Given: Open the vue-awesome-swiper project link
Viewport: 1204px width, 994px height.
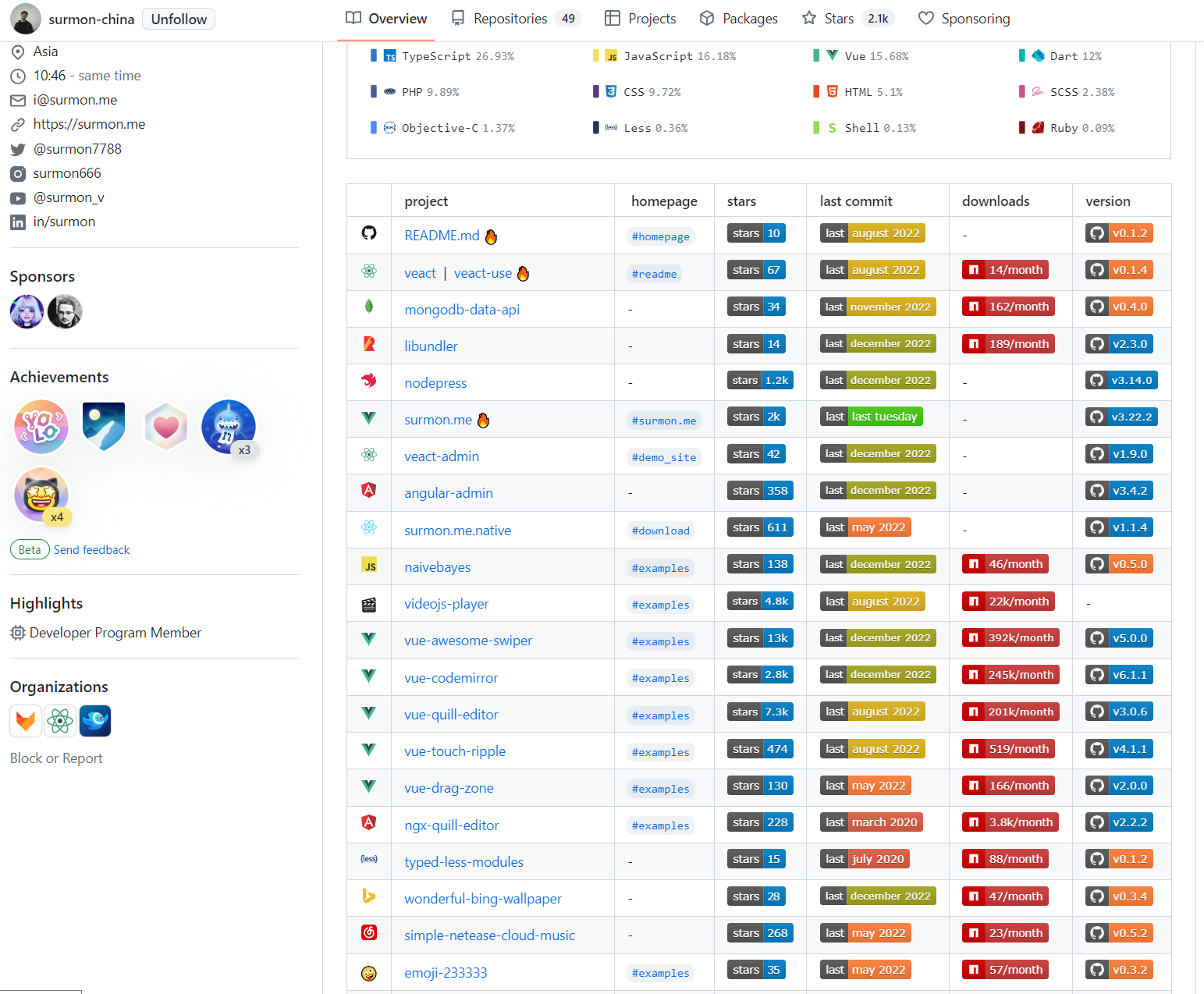Looking at the screenshot, I should point(468,641).
